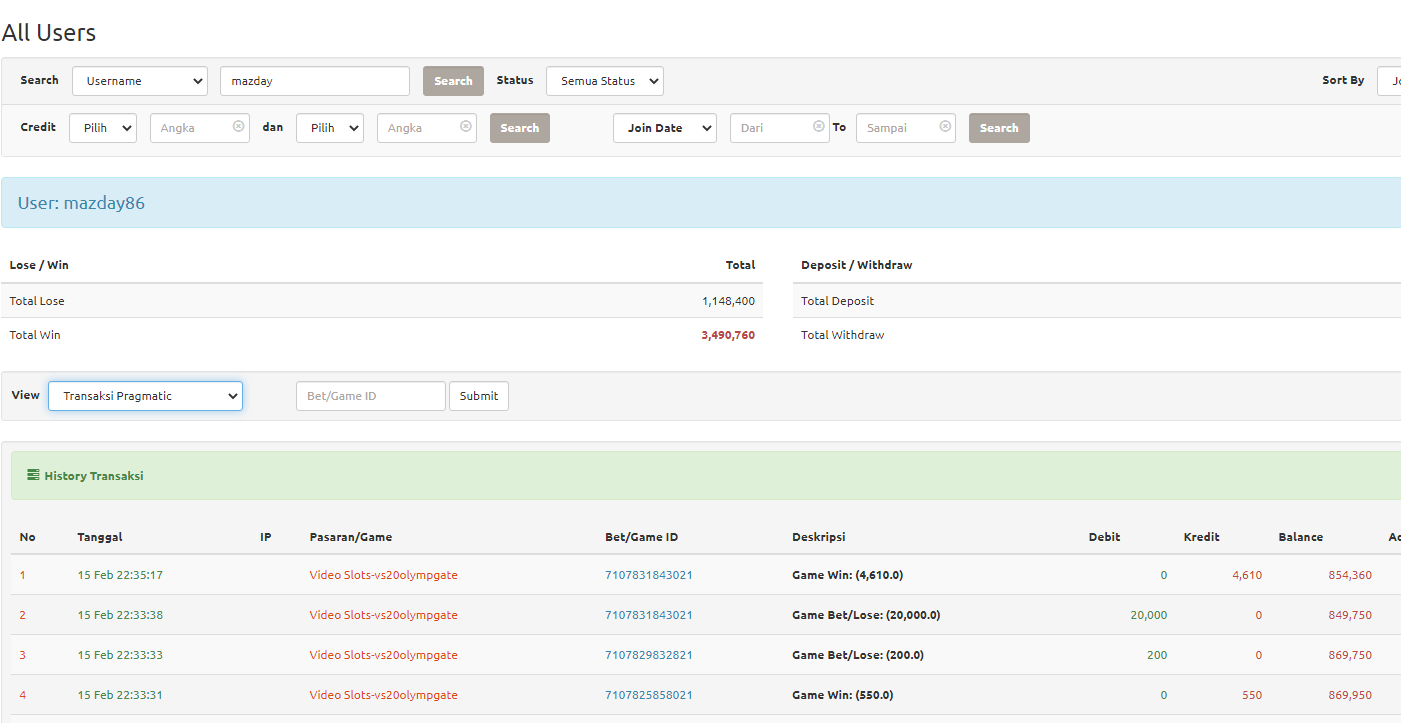This screenshot has height=723, width=1401.
Task: Click the History Transaksi list icon
Action: tap(33, 475)
